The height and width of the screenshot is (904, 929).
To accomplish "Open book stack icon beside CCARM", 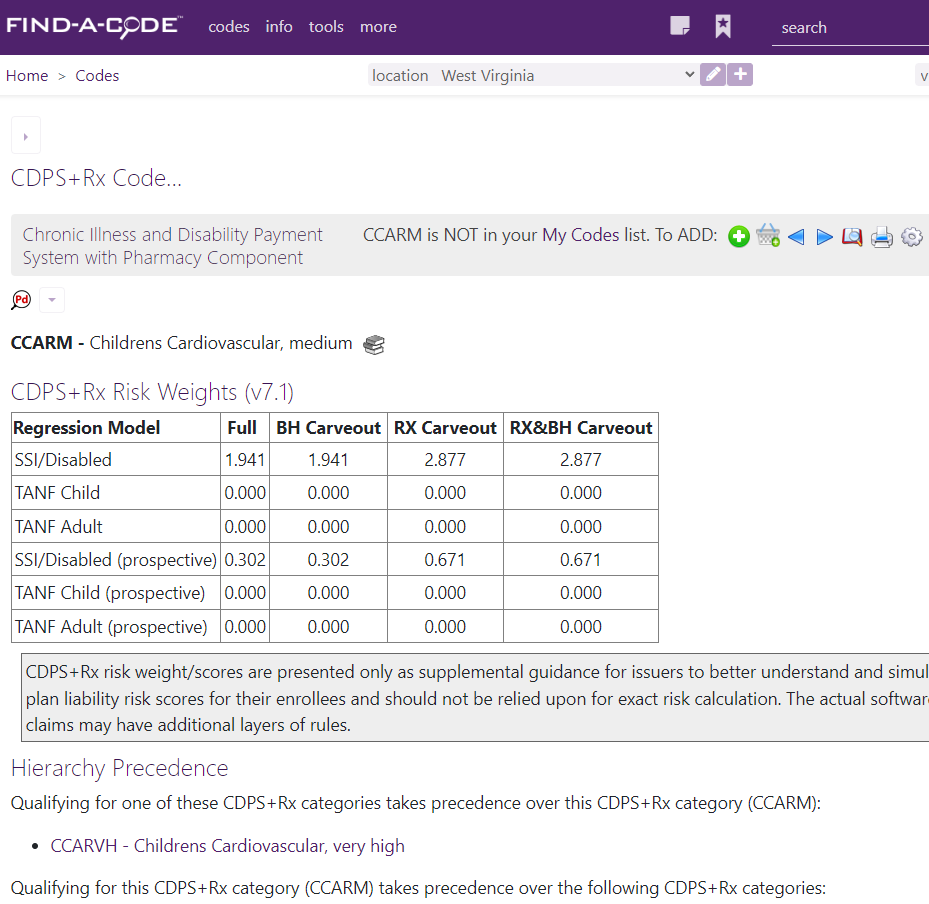I will (x=374, y=344).
